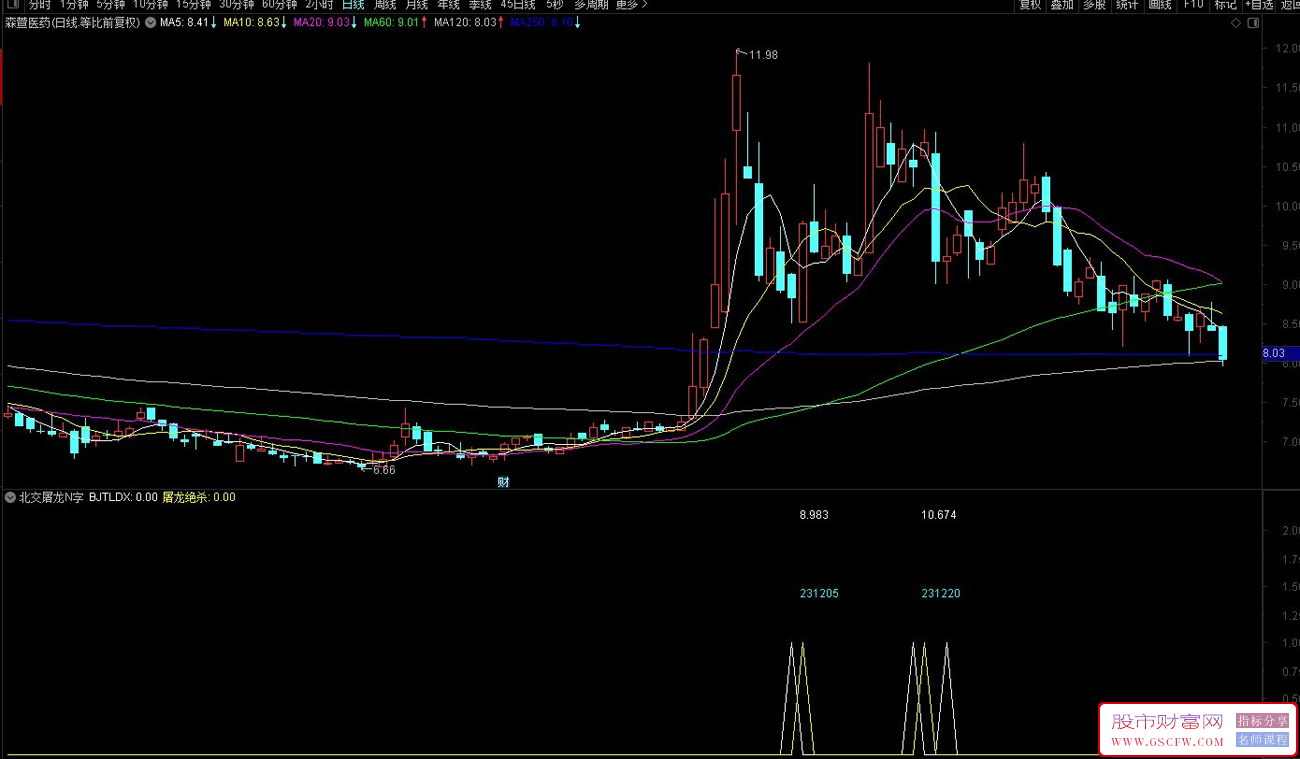Click the diamond icon above the price axis

pyautogui.click(x=1236, y=22)
